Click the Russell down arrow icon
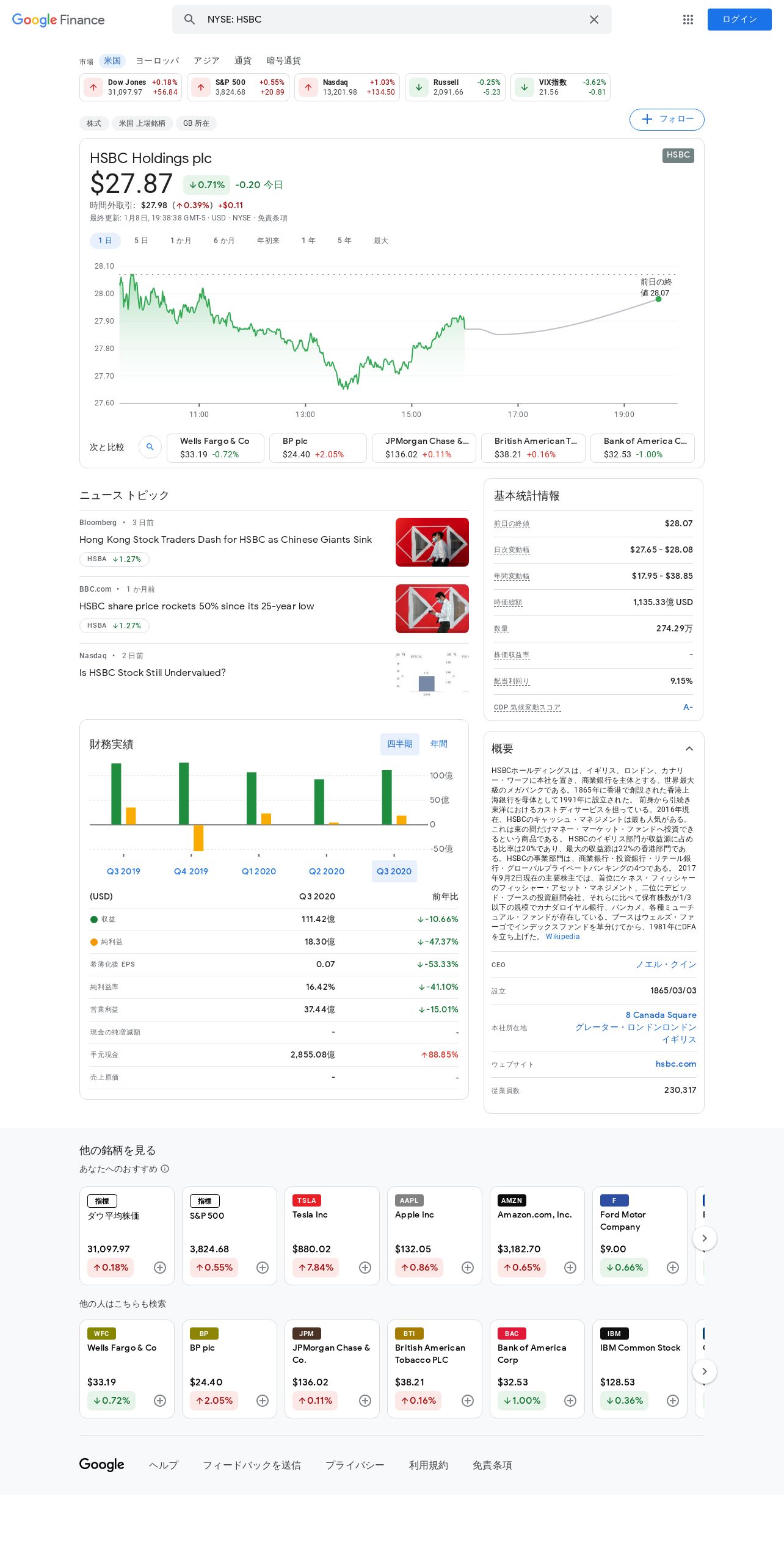 [x=419, y=87]
